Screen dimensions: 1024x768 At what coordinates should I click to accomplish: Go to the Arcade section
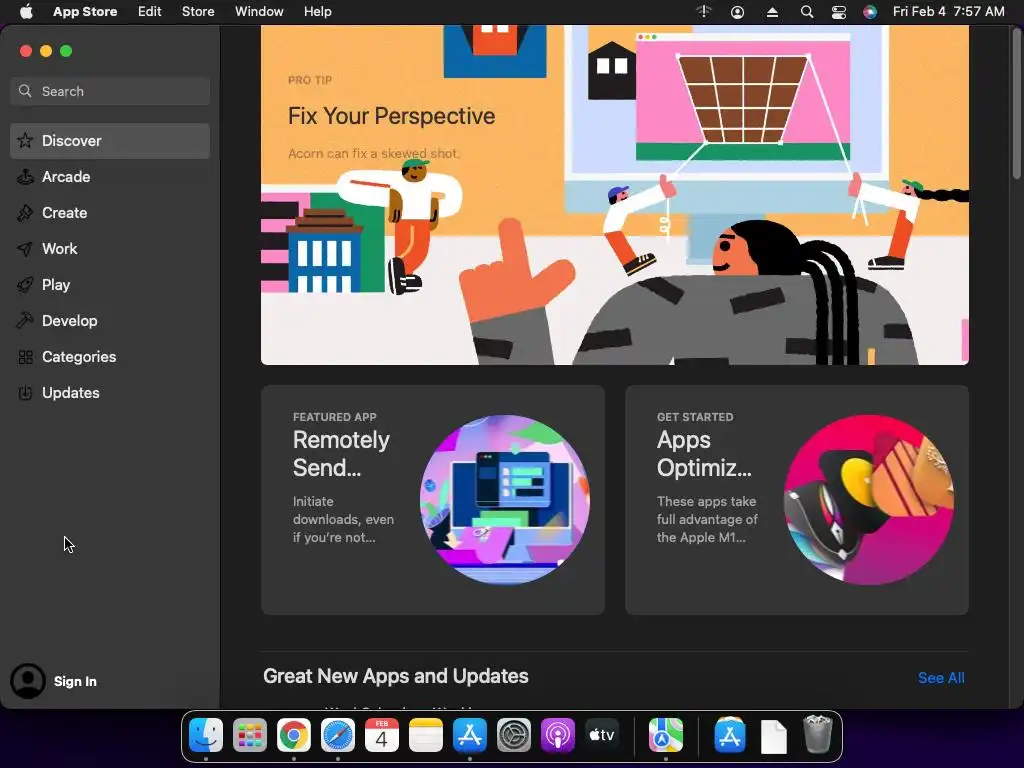coord(110,176)
